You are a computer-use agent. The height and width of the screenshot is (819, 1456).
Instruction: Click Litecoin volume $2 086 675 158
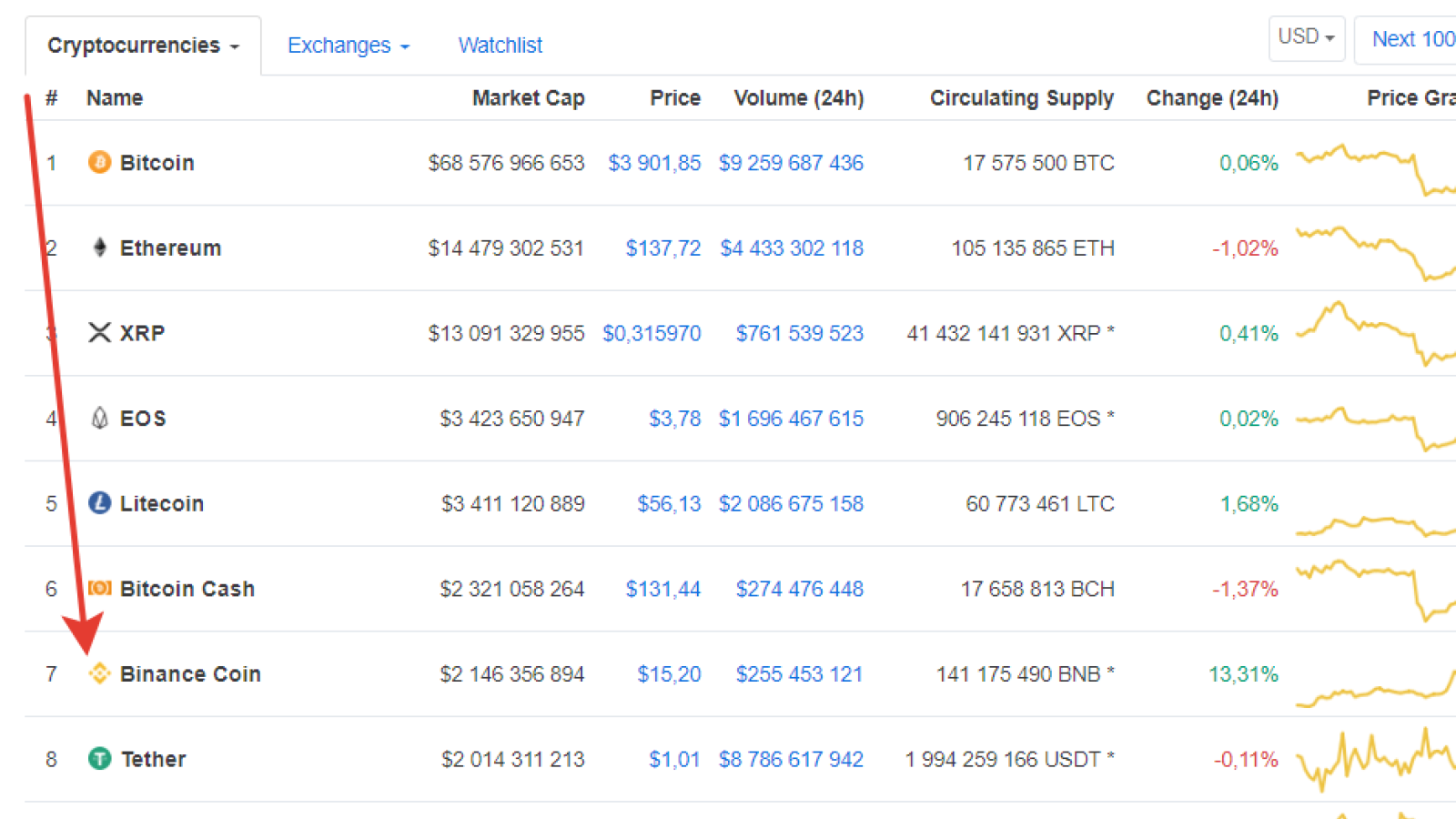[791, 504]
